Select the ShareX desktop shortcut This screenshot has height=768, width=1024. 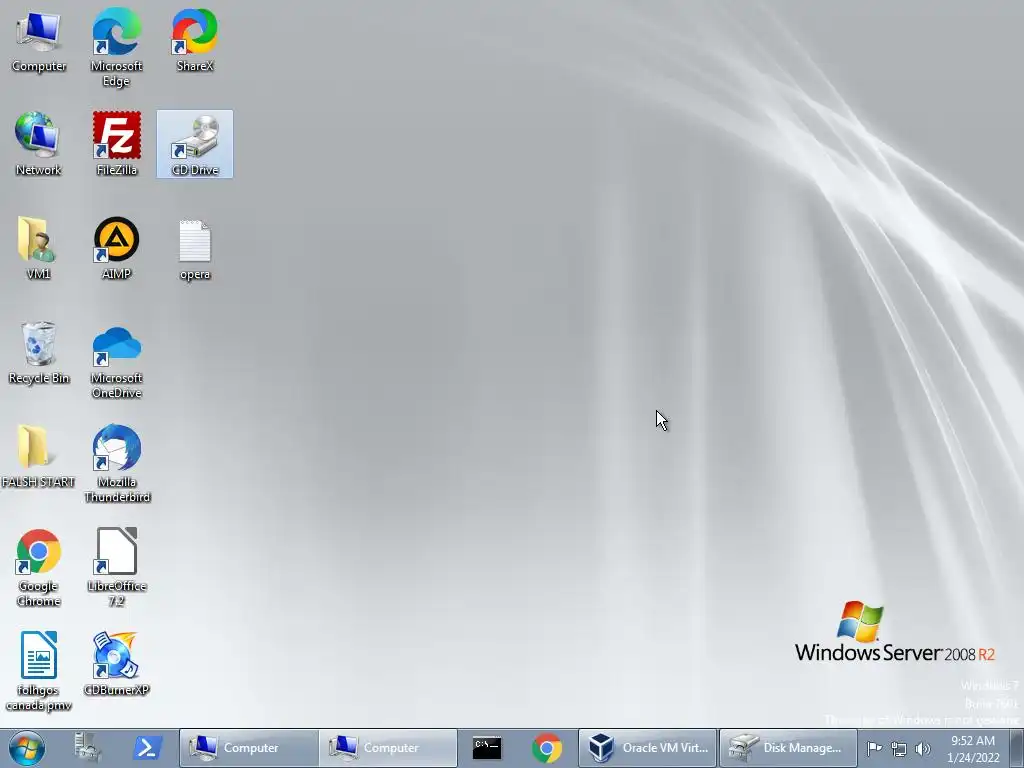[x=195, y=40]
